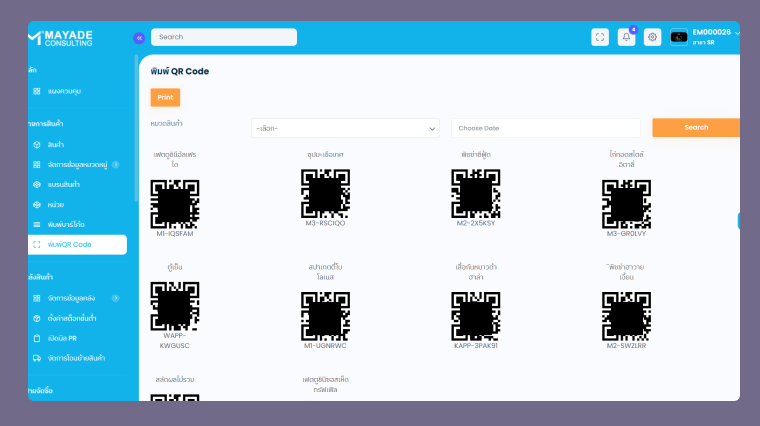The image size is (760, 426).
Task: Click the barcode lines icon
Action: tap(37, 224)
